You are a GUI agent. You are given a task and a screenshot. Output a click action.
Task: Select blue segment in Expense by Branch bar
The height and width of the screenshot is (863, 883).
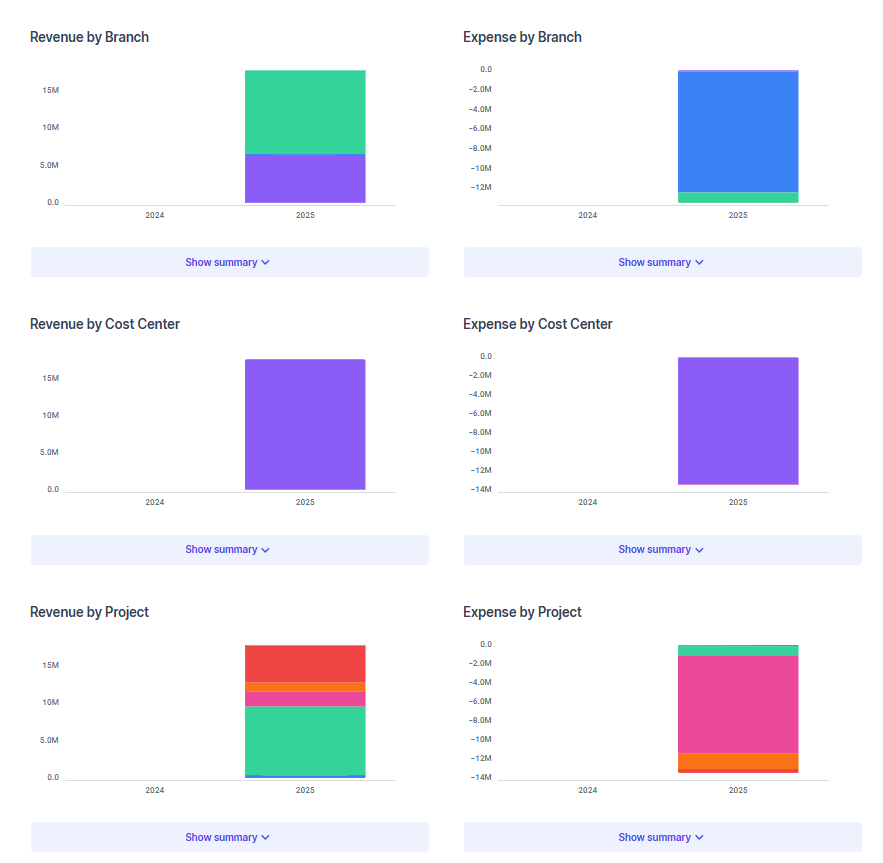738,131
